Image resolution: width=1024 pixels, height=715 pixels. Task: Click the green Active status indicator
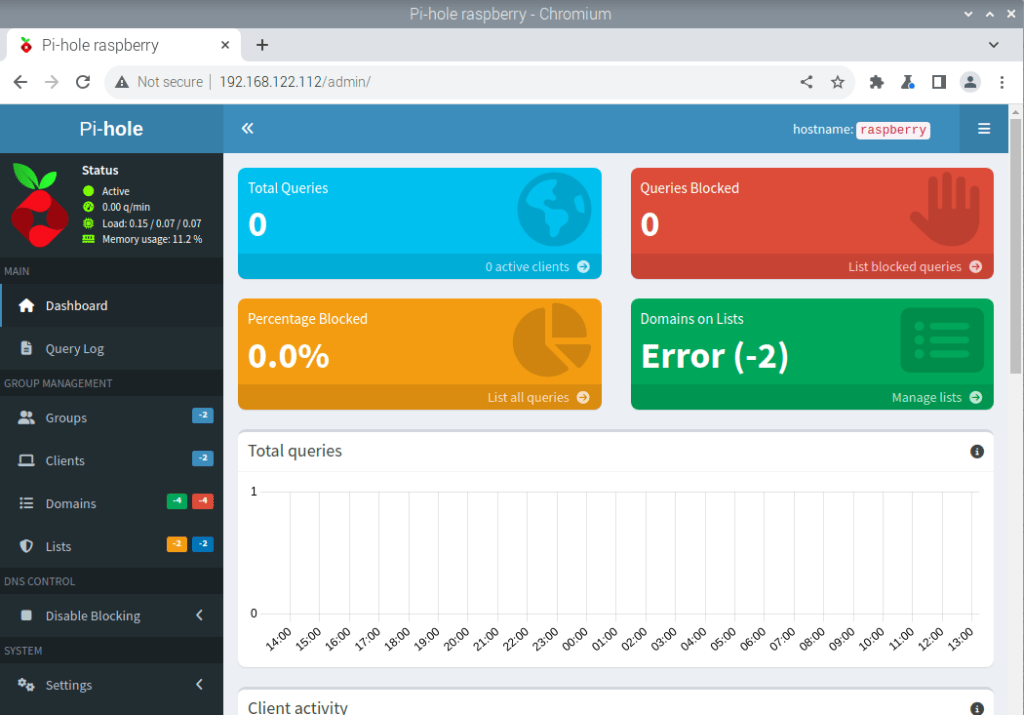point(88,191)
